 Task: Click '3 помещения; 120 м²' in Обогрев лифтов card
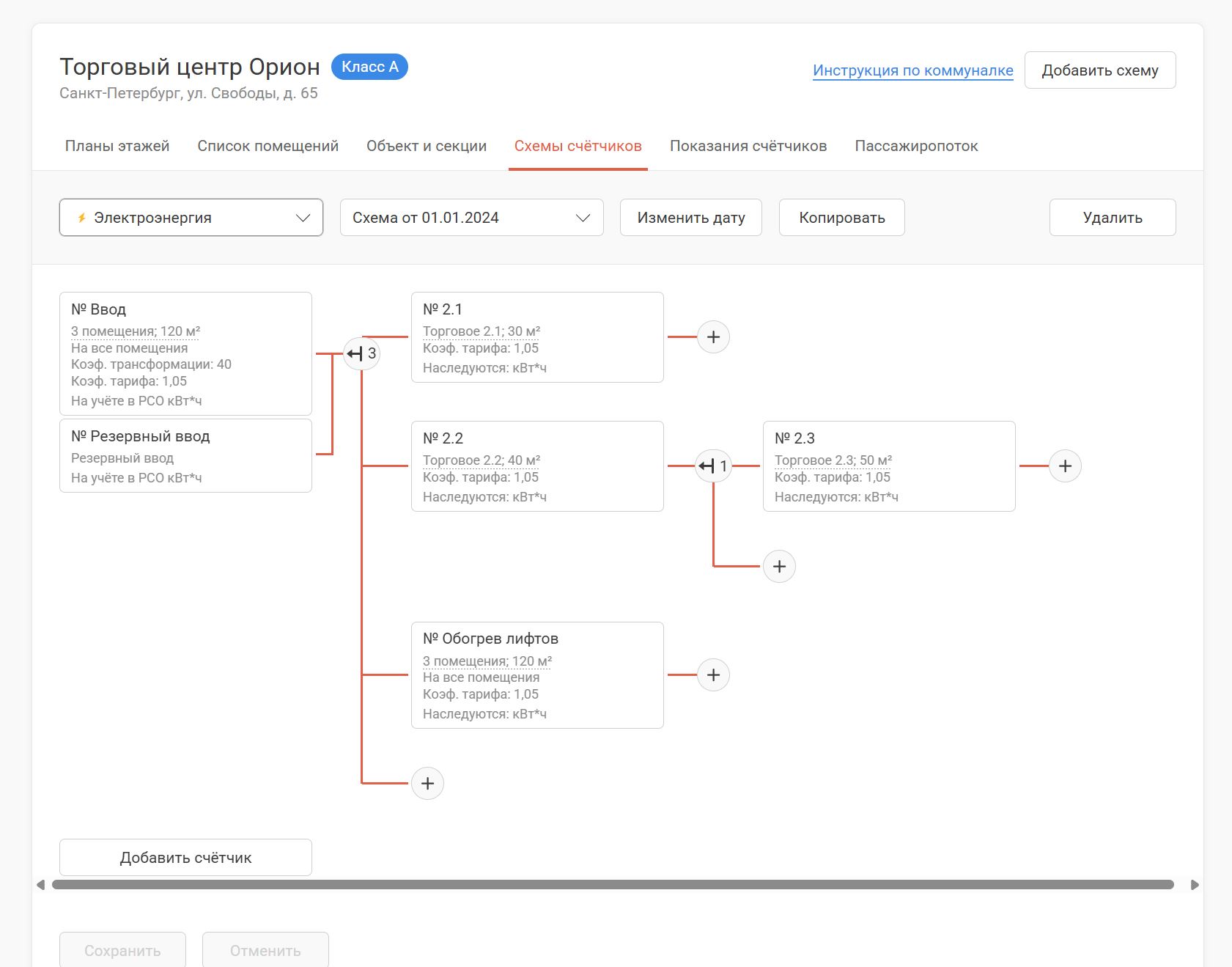click(487, 661)
